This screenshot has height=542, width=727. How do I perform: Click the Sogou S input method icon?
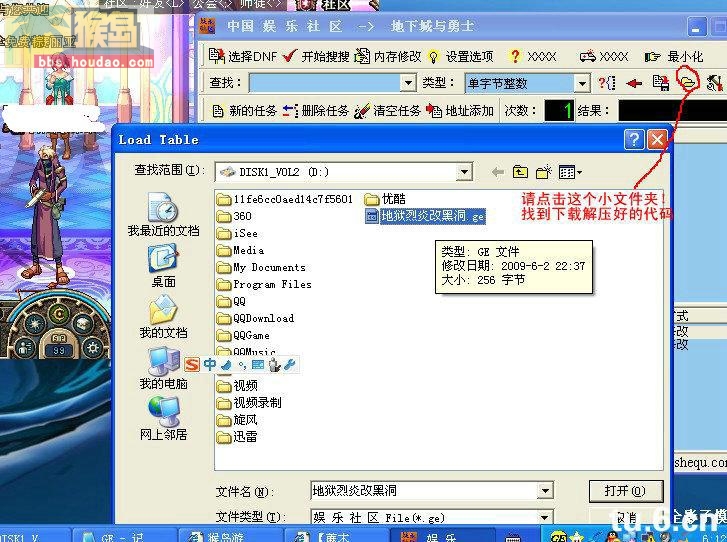tap(191, 364)
